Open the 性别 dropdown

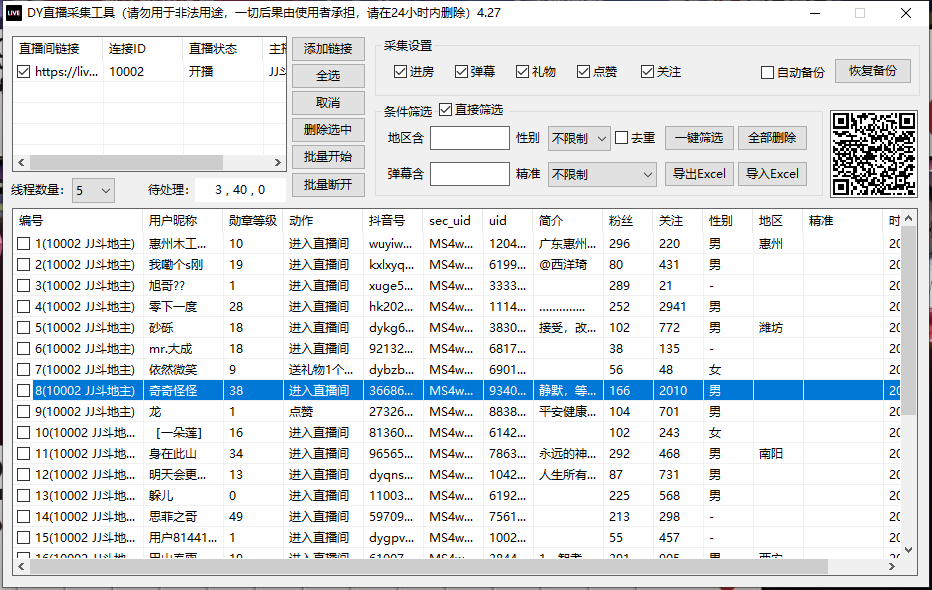coord(578,138)
